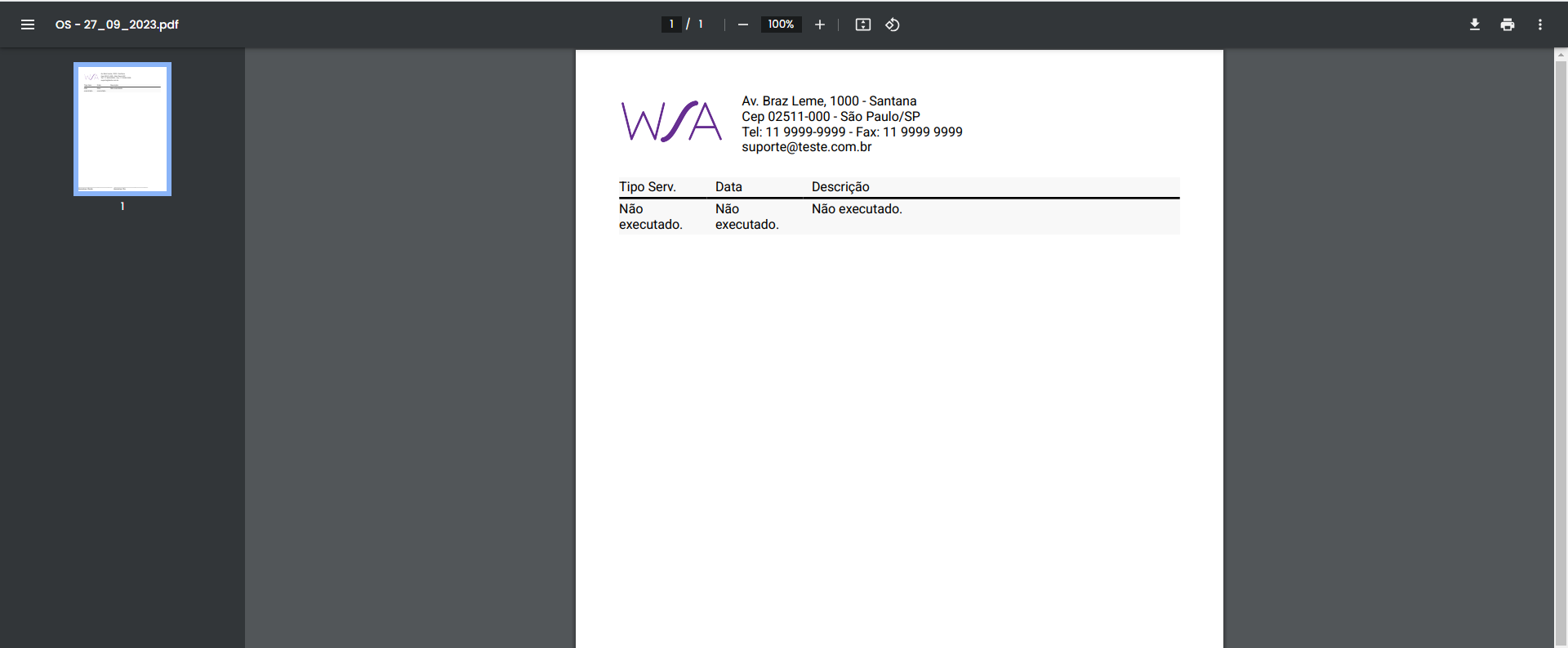This screenshot has width=1568, height=648.
Task: Click 'Não executado.' under Descrição
Action: pyautogui.click(x=857, y=209)
